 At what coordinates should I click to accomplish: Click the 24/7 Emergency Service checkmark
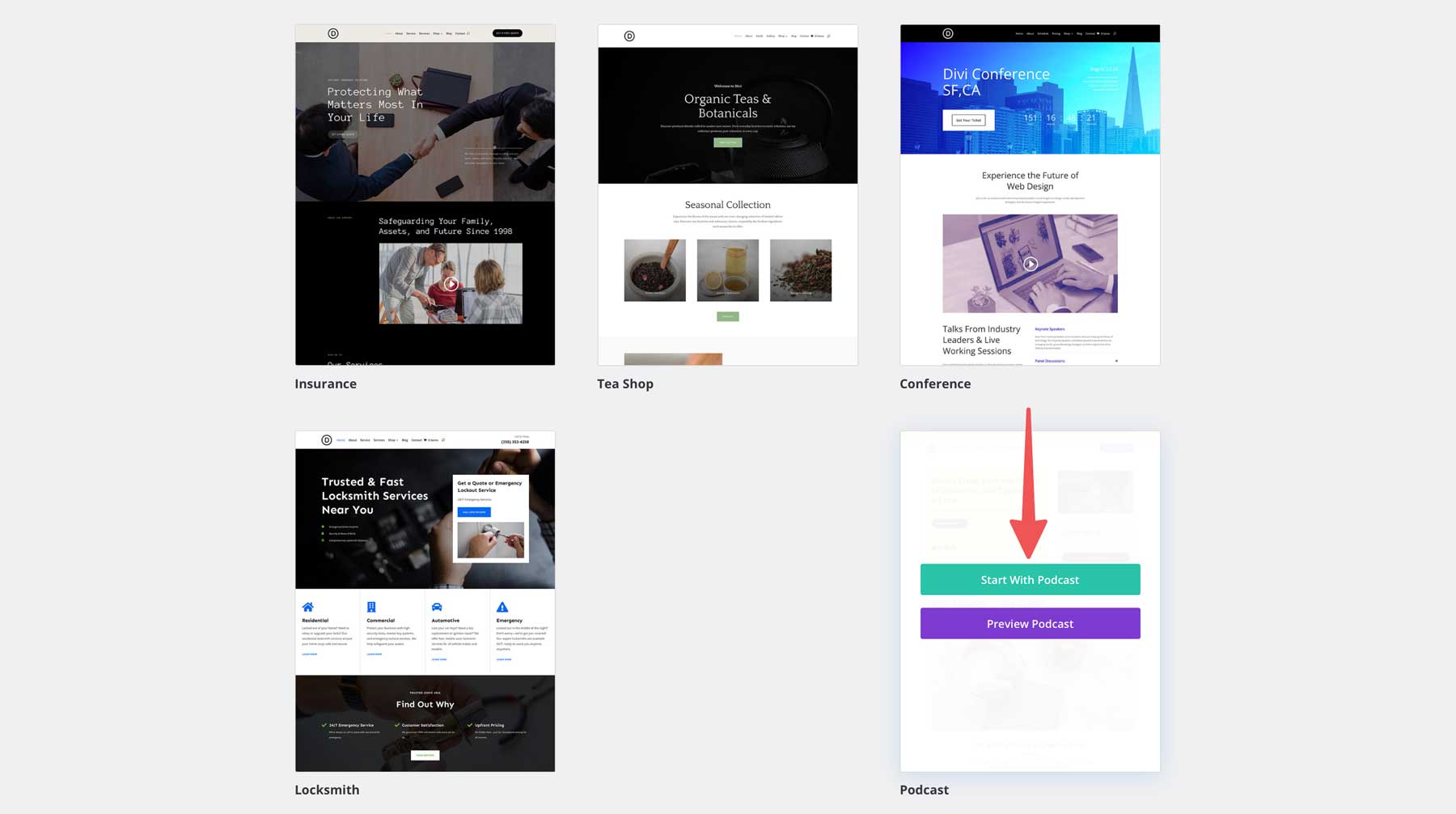[x=324, y=725]
